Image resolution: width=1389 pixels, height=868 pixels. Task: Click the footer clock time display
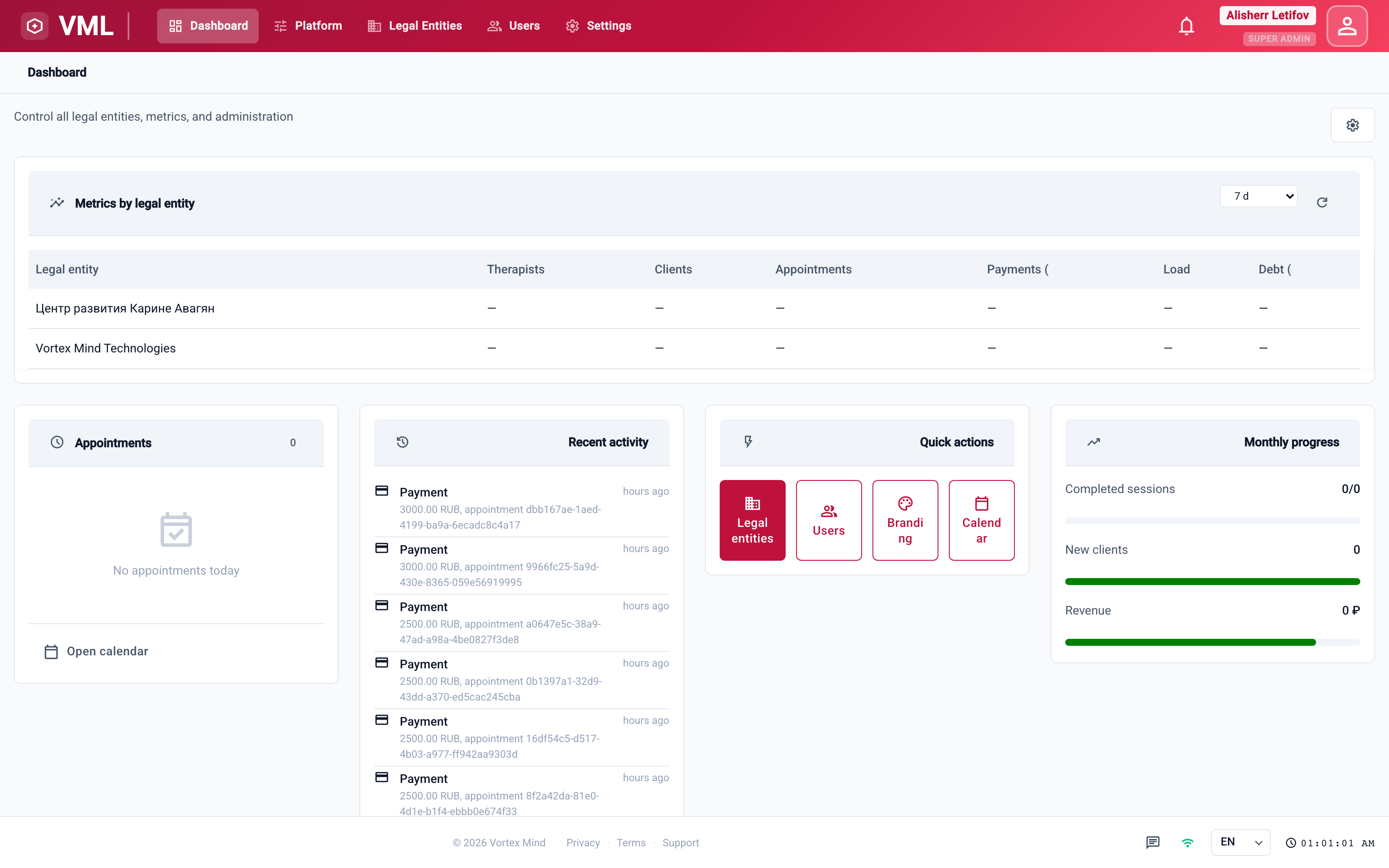1330,843
